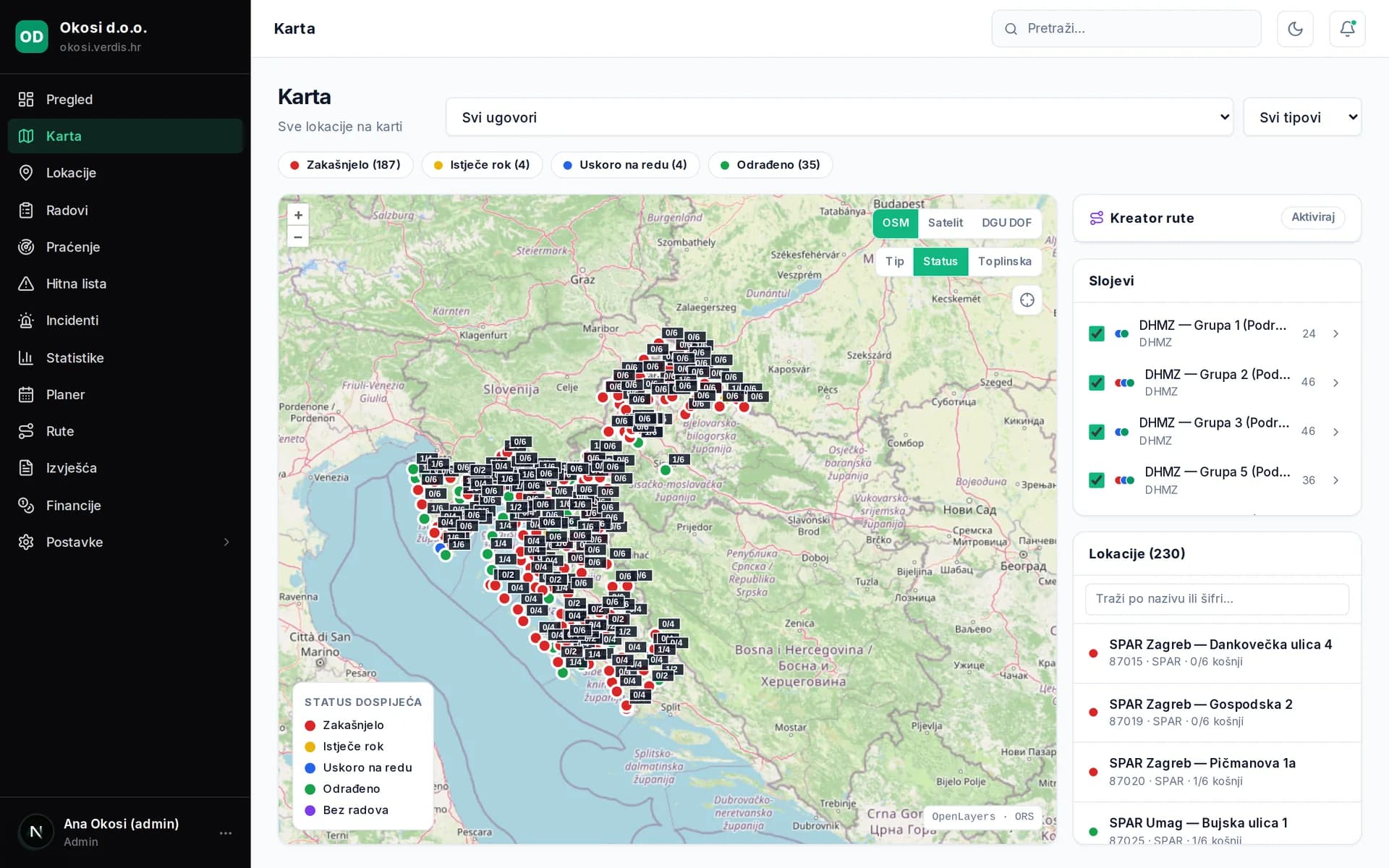
Task: Open the Svi ugovori dropdown
Action: click(839, 117)
